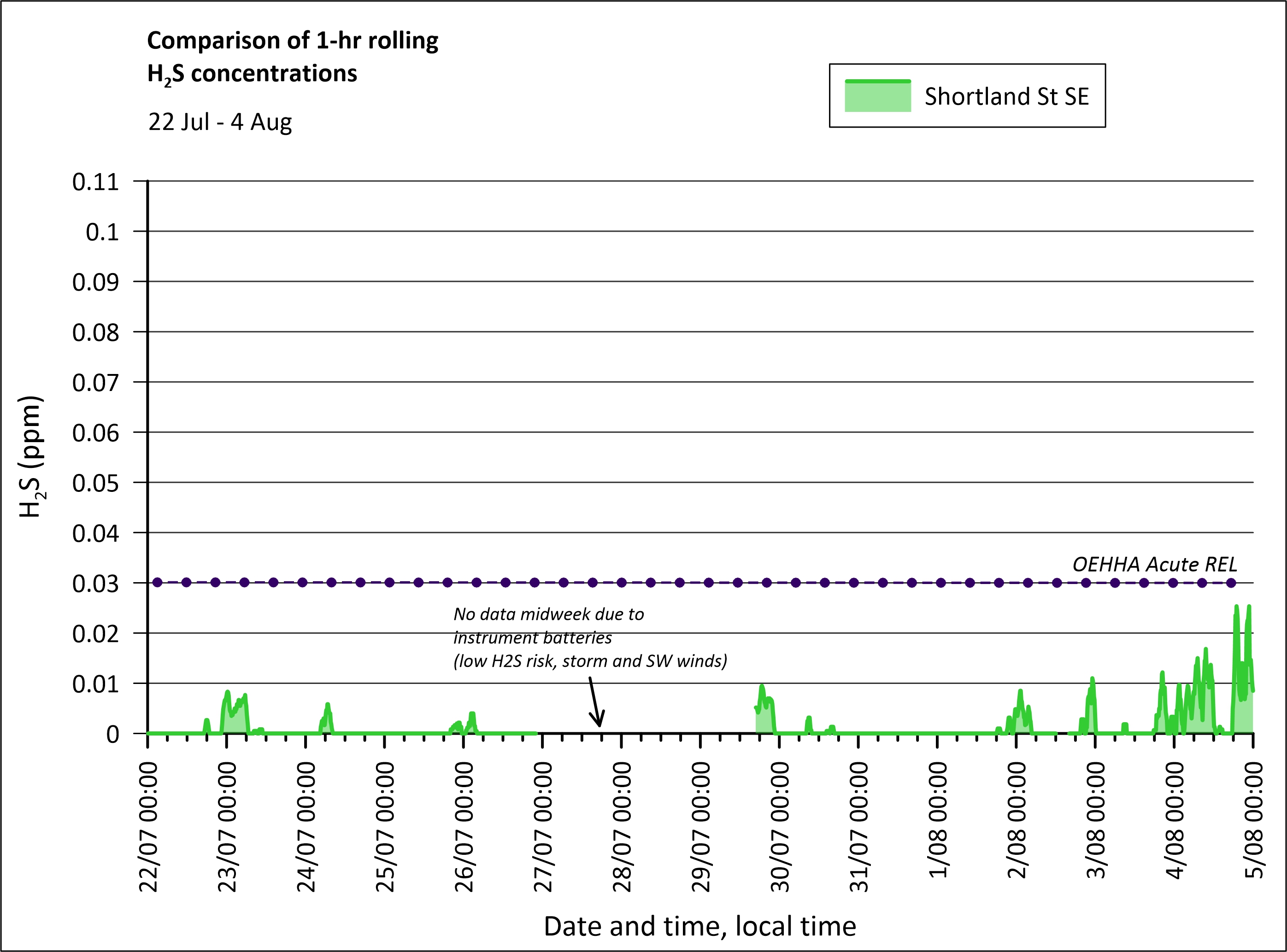Click the 1/08 00:00 x-axis label

tap(938, 819)
